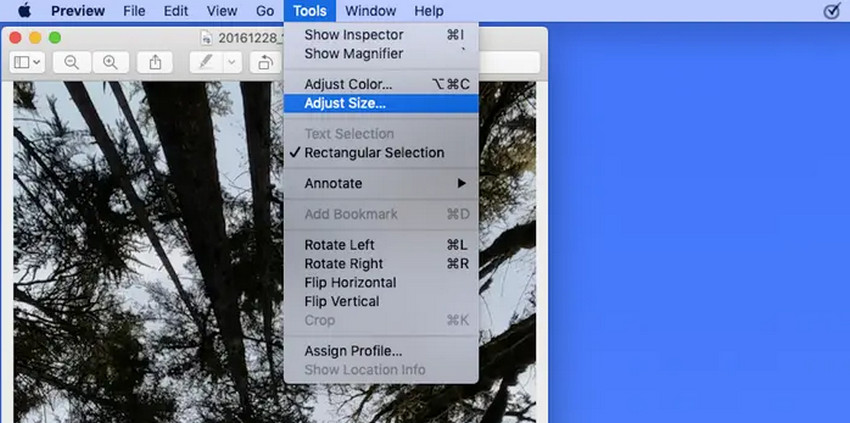Toggle Rectangular Selection checked item

point(381,153)
